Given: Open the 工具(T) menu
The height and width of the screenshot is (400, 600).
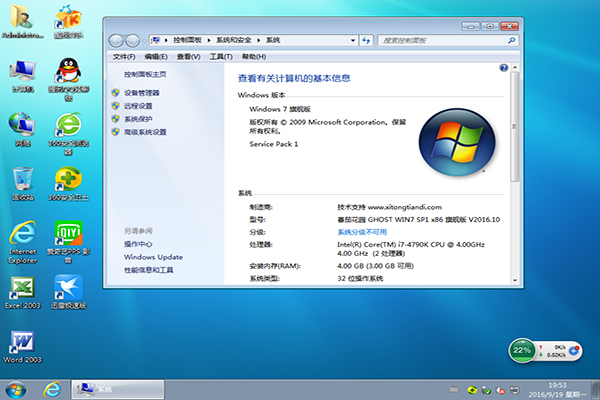Looking at the screenshot, I should point(221,57).
